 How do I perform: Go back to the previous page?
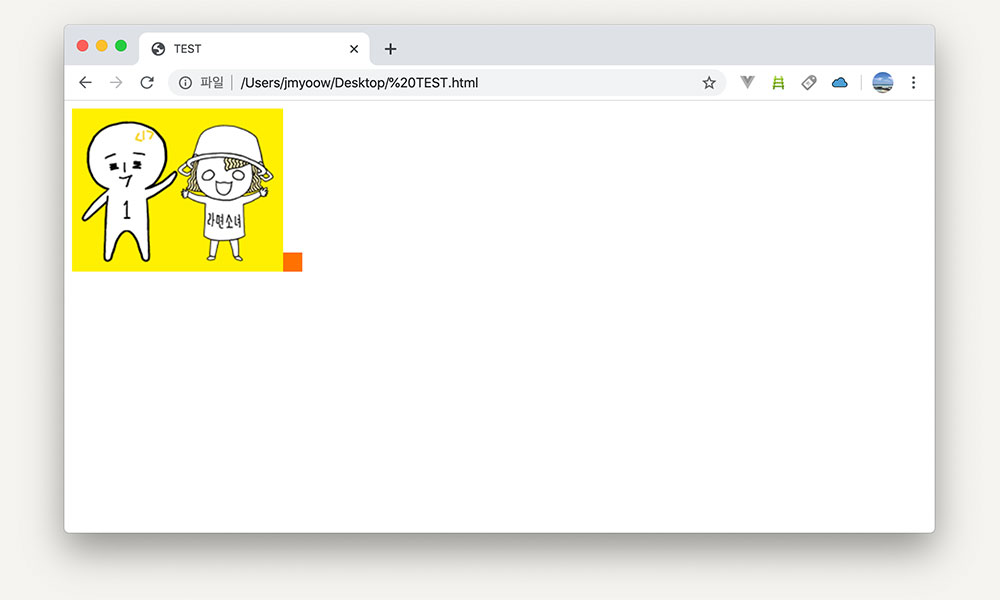[85, 82]
